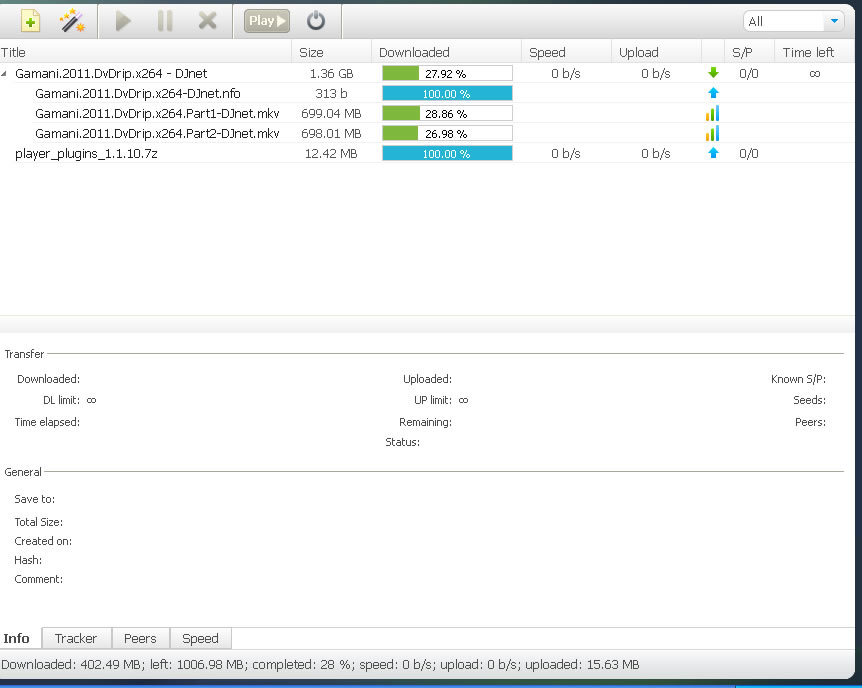The width and height of the screenshot is (862, 688).
Task: Collapse the Gamani.2011.DvDrip.x264 - DJnet torrent
Action: 4,73
